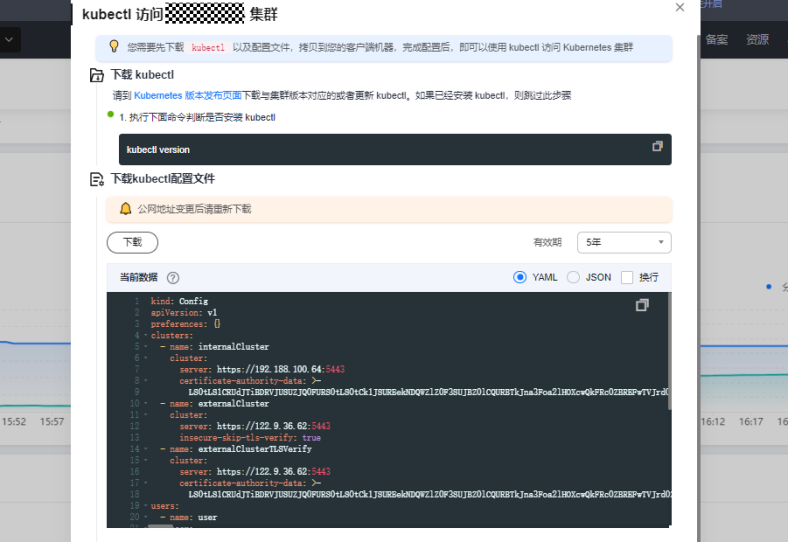Collapse fold arrow at line 6 cluster
The image size is (788, 542).
click(x=146, y=358)
